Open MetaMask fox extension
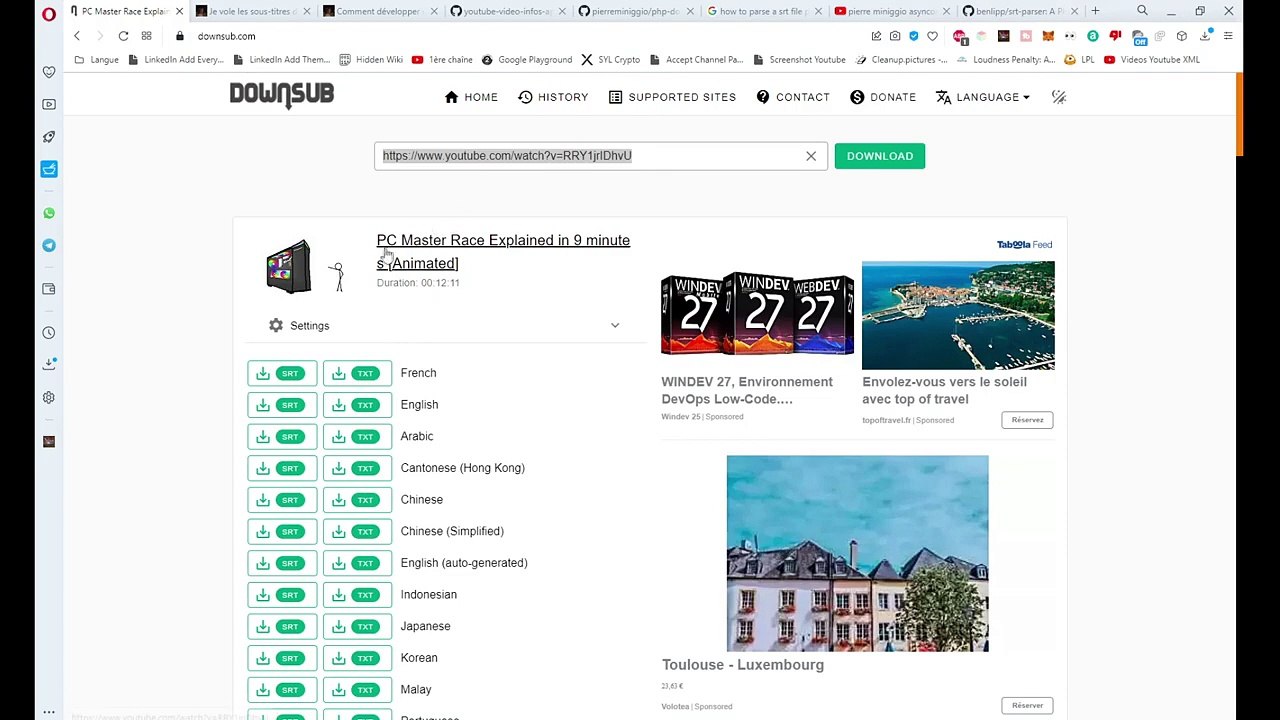 (x=1048, y=36)
